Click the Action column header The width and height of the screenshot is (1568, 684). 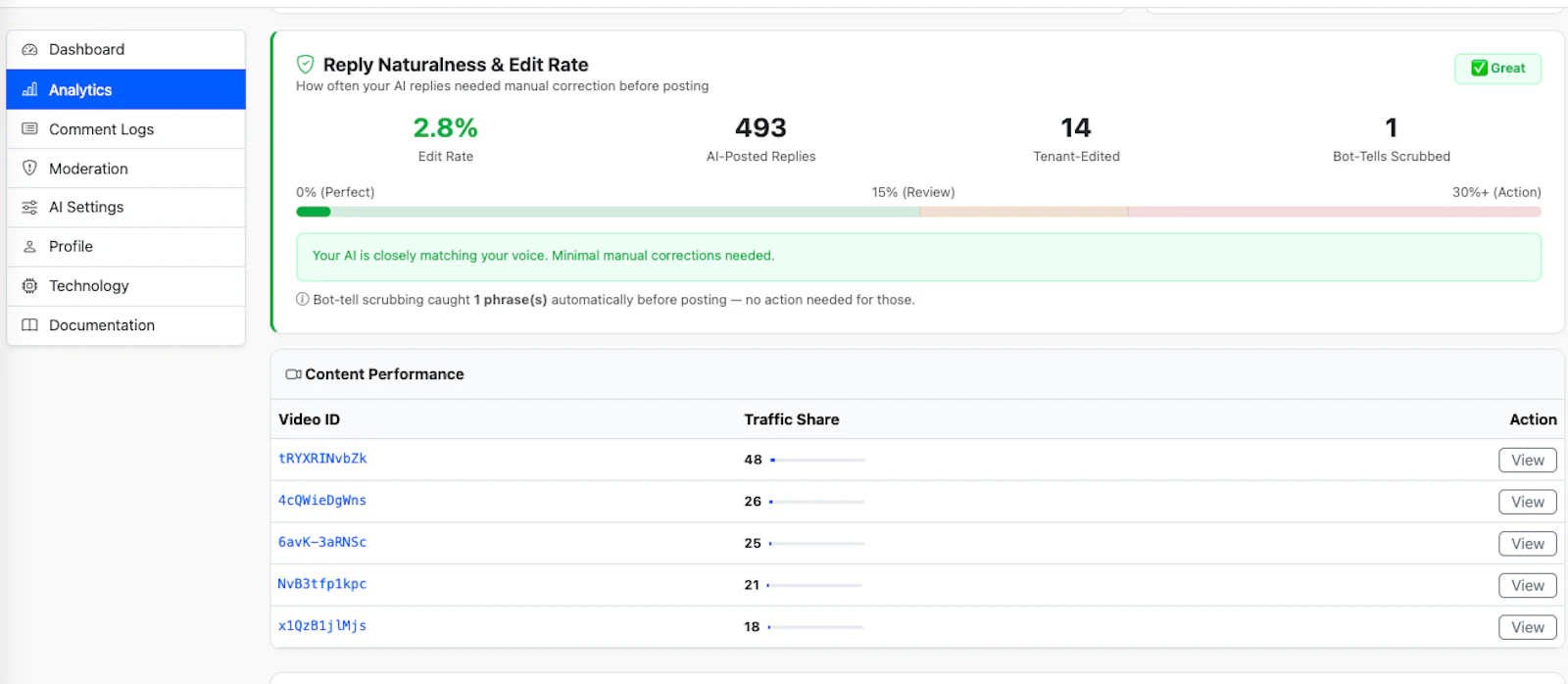tap(1533, 419)
